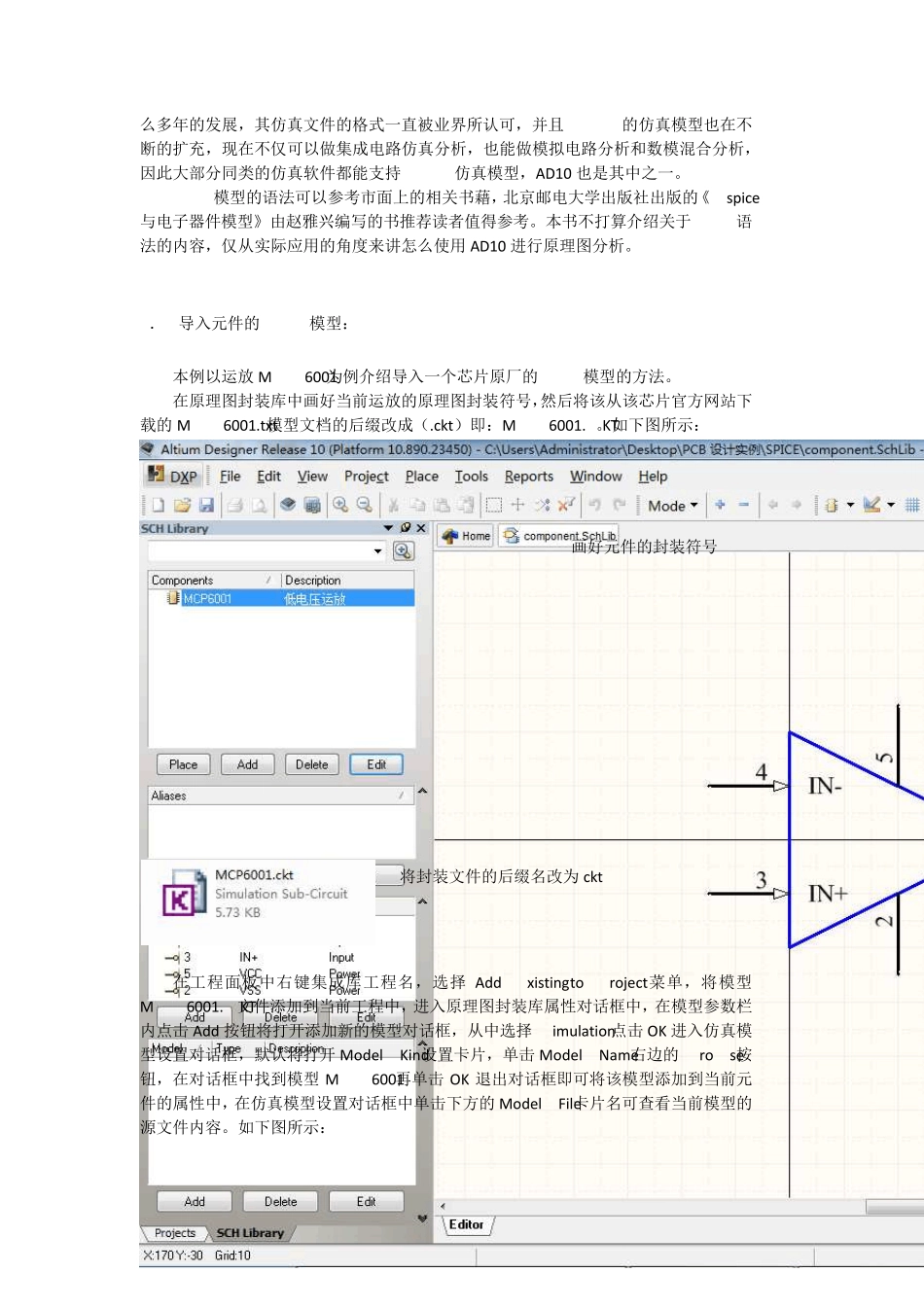
Task: Add a component part with plus icon
Action: click(x=720, y=505)
